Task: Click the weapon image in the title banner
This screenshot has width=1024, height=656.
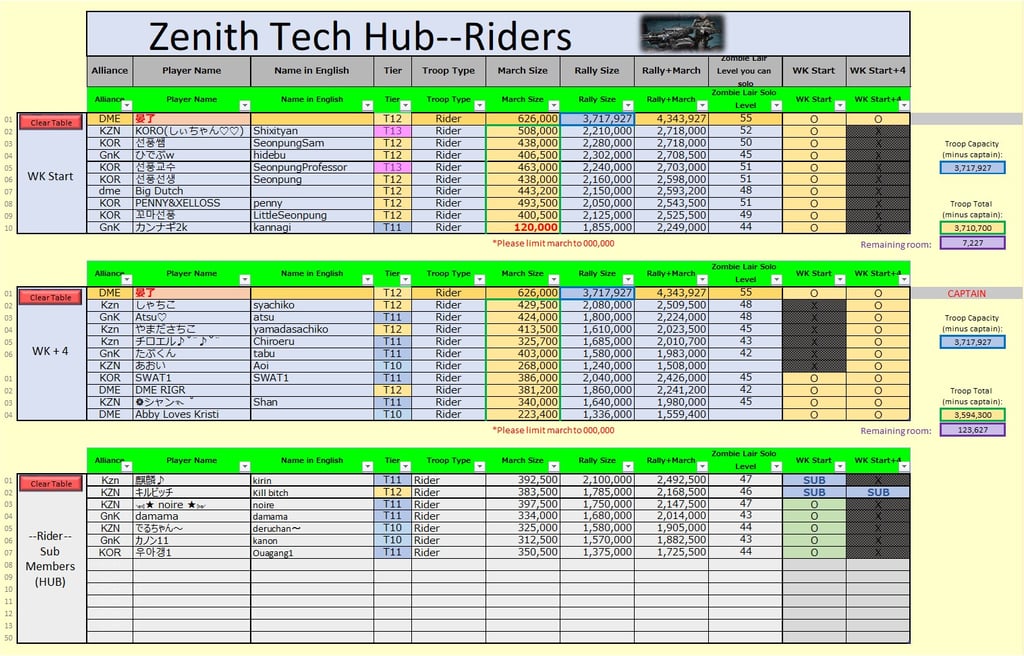Action: point(682,33)
